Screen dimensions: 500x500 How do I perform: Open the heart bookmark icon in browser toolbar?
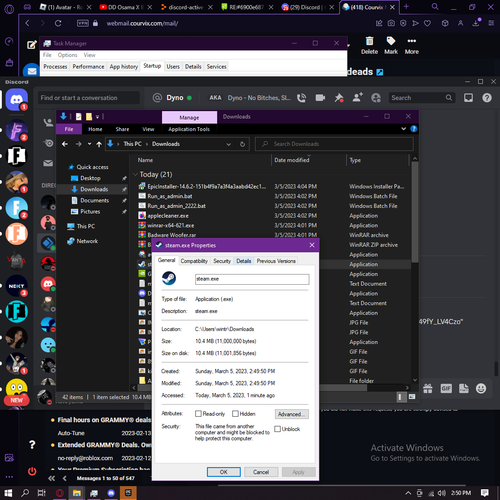pyautogui.click(x=427, y=23)
